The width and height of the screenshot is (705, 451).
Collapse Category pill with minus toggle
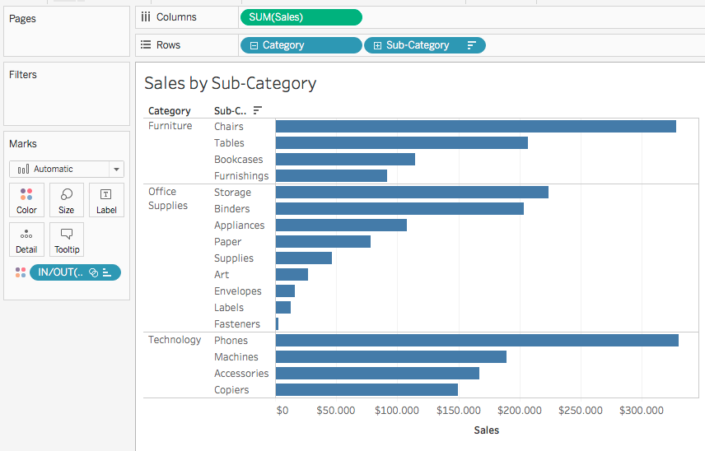[x=254, y=45]
